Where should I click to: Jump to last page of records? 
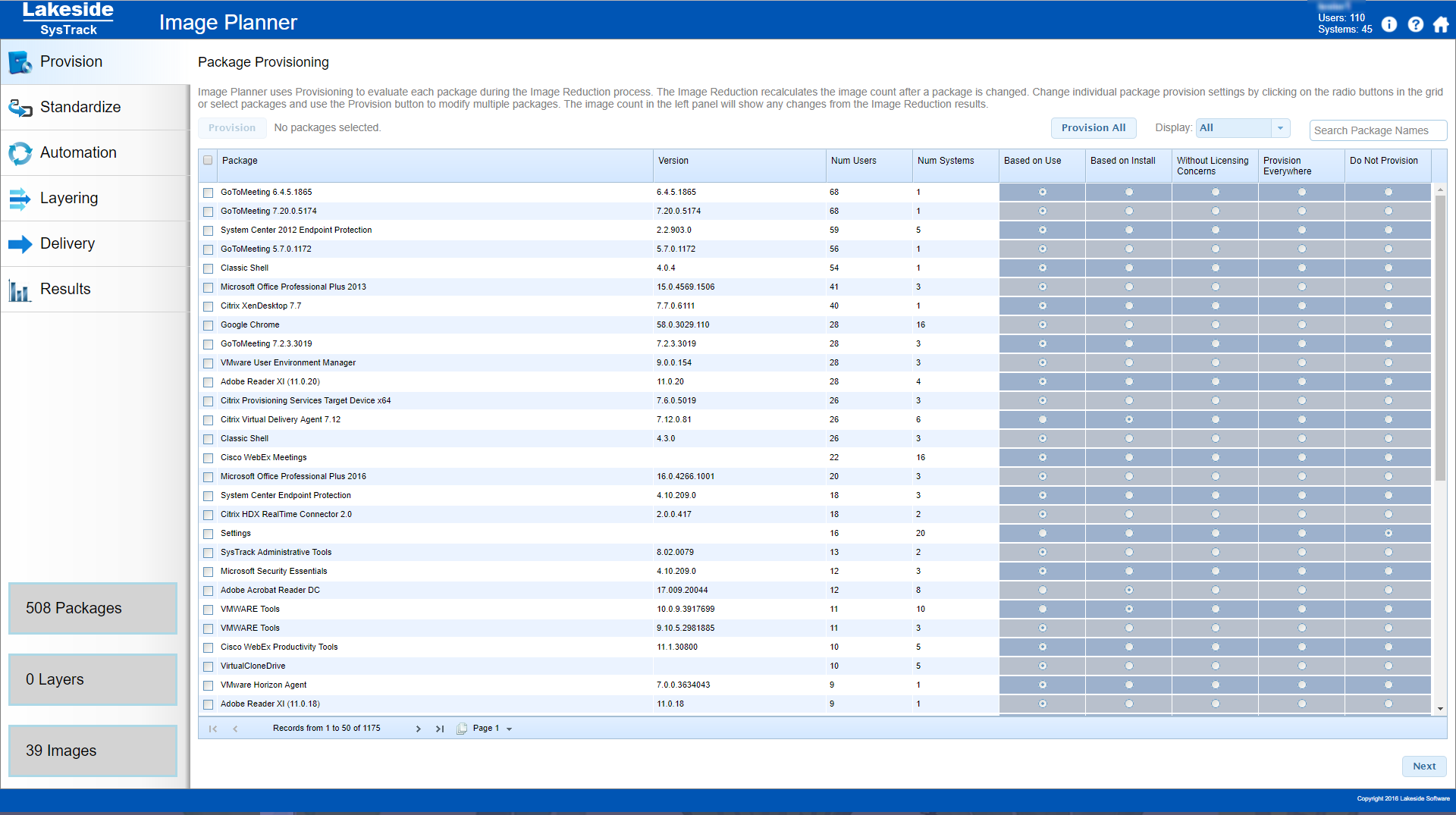point(440,729)
